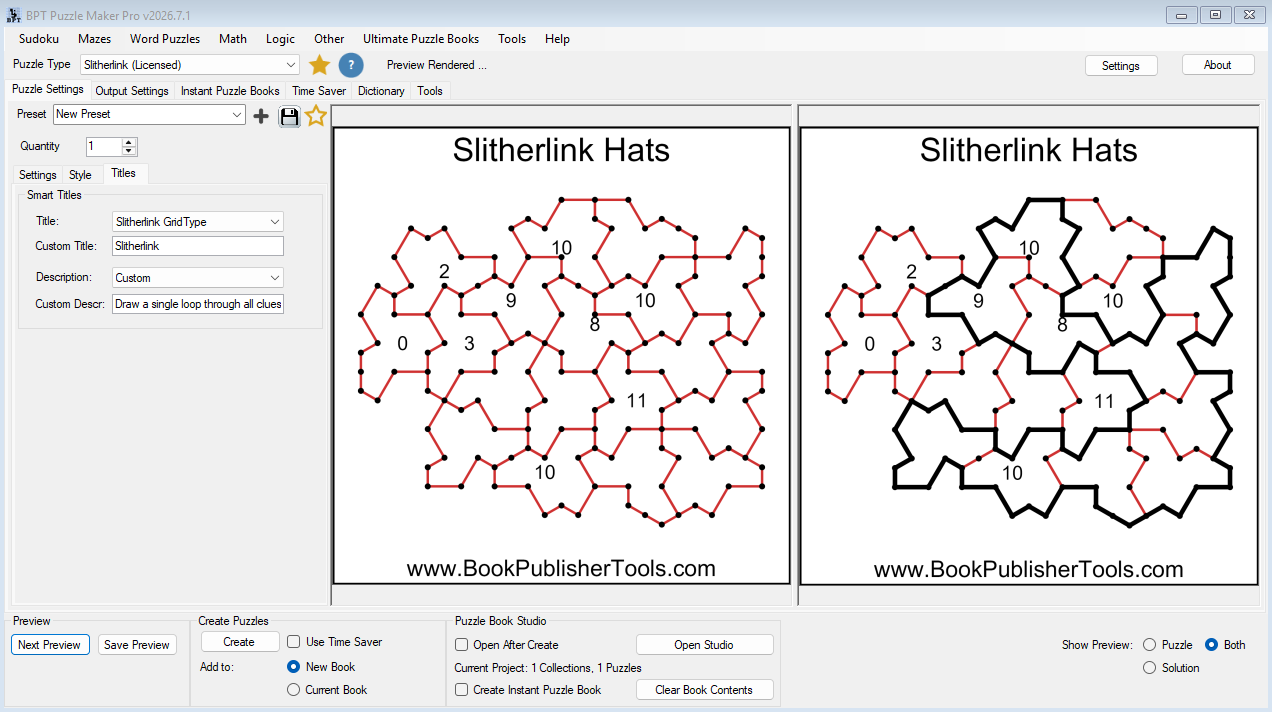Show only Solution in preview
This screenshot has height=712, width=1272.
pyautogui.click(x=1149, y=668)
